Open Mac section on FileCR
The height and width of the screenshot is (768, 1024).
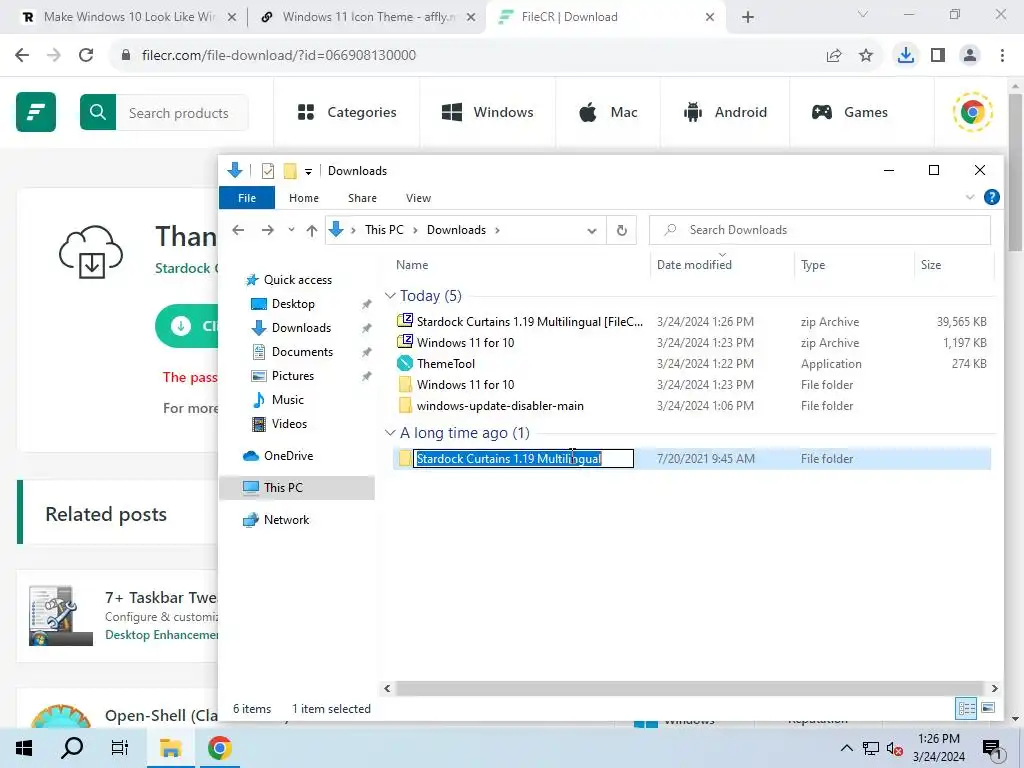click(608, 112)
